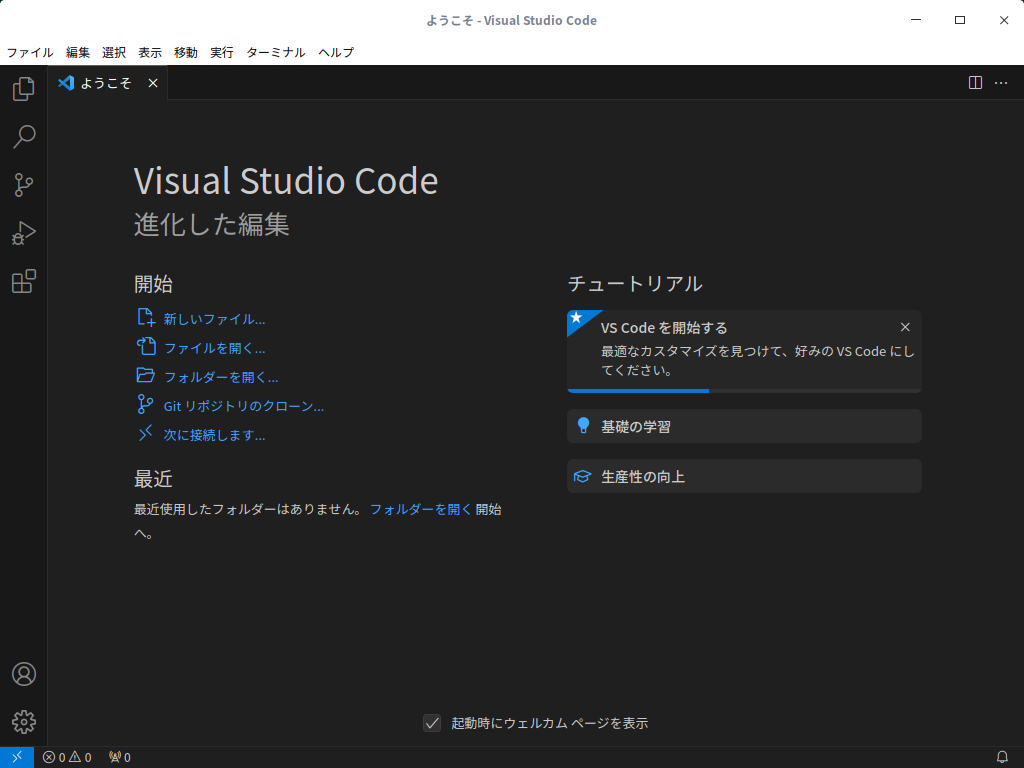Open notifications bell in status bar
Viewport: 1024px width, 768px height.
pyautogui.click(x=1002, y=757)
